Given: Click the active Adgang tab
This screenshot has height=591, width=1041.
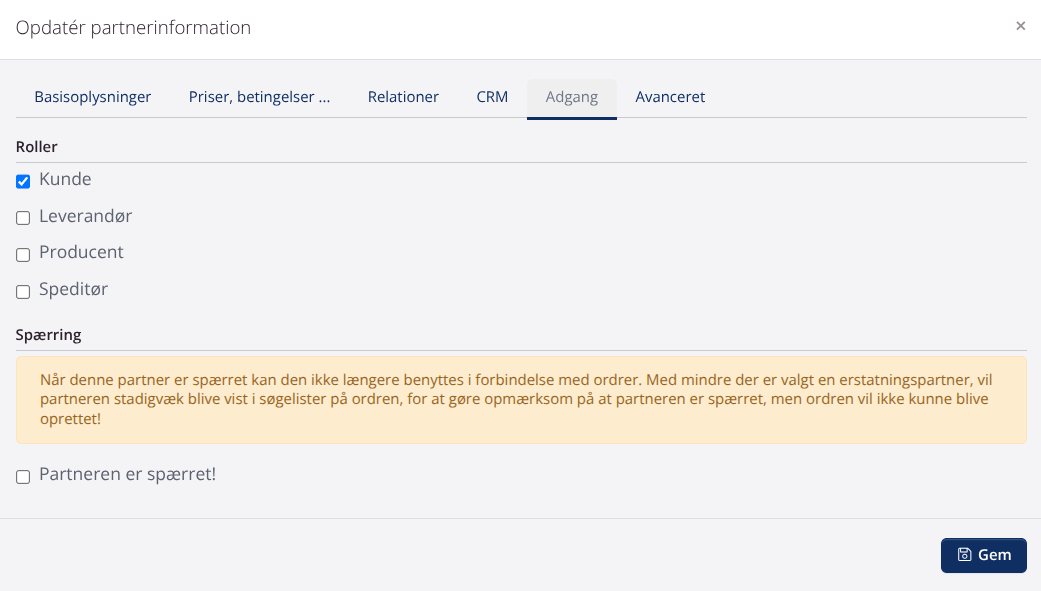Looking at the screenshot, I should coord(572,97).
